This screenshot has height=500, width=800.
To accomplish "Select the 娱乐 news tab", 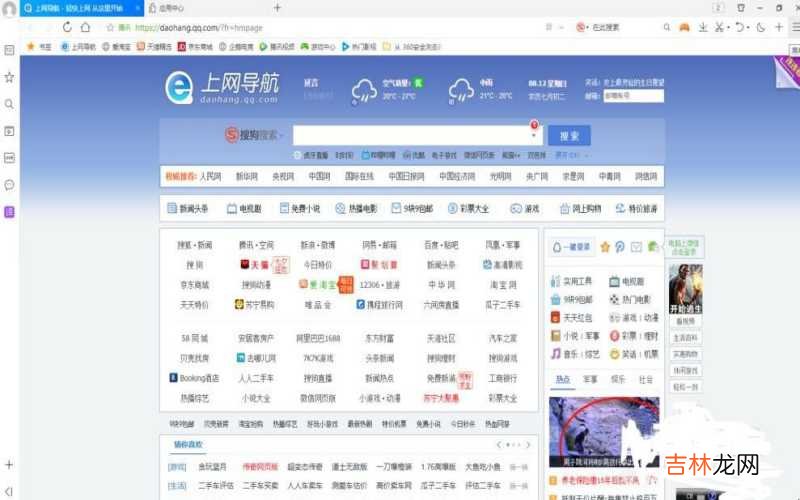I will 618,380.
